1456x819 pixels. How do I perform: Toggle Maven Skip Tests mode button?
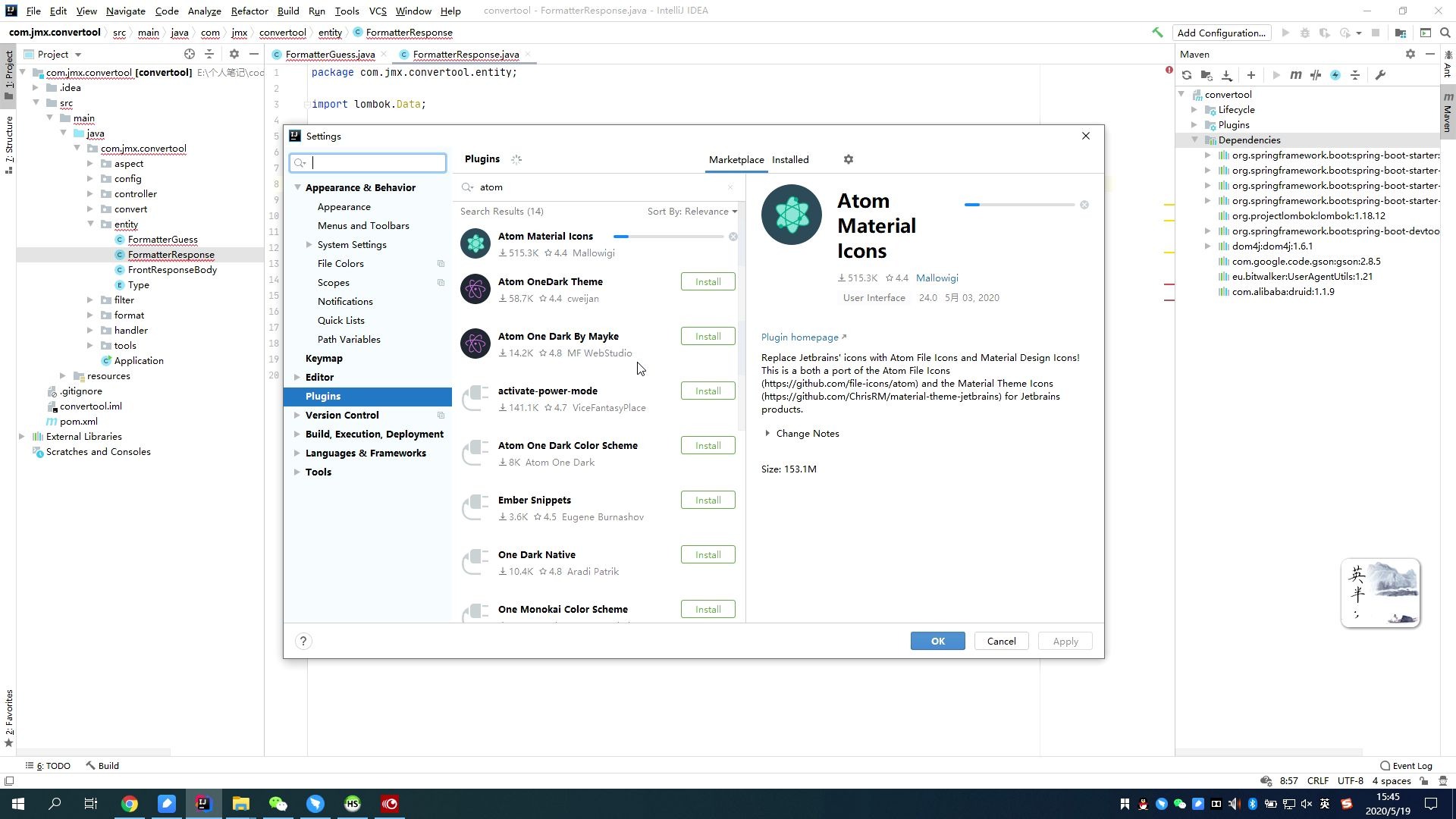click(x=1335, y=75)
